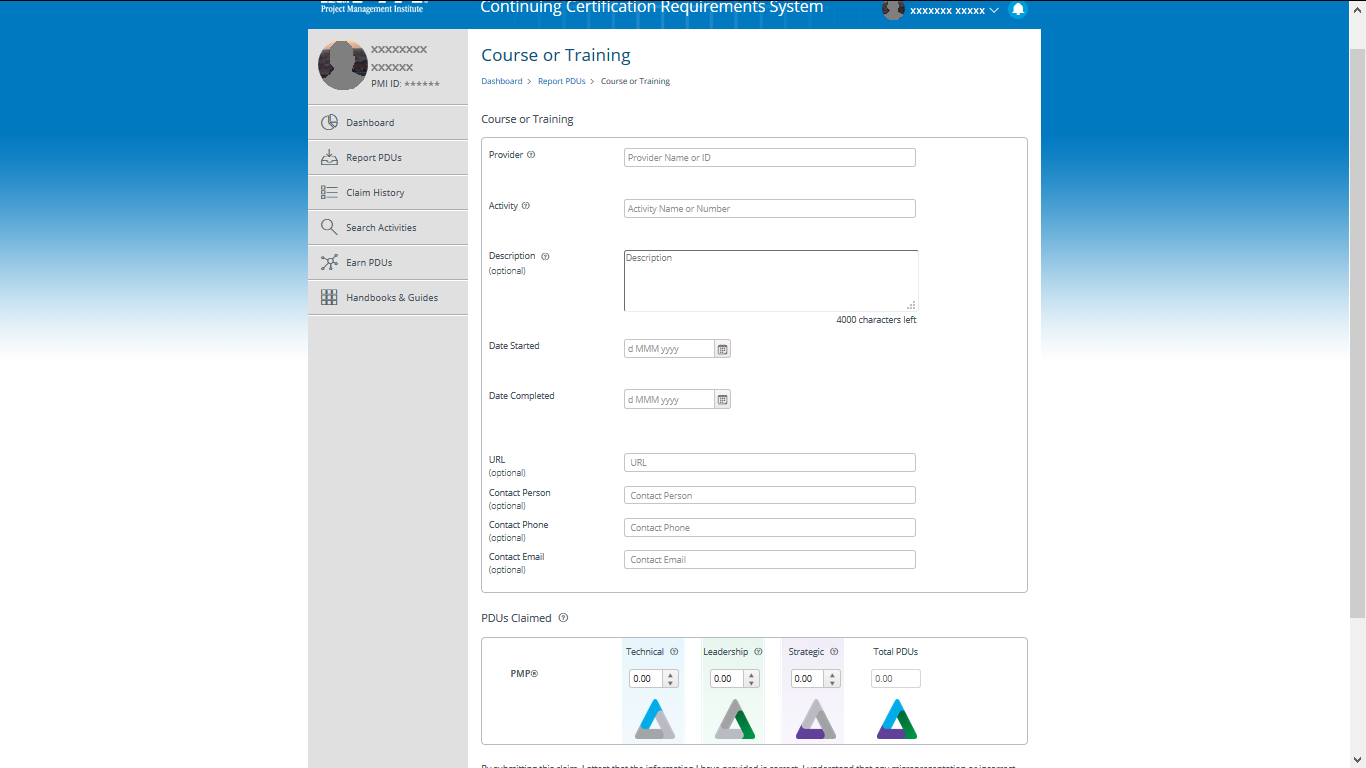Click the Strategic help icon

[834, 651]
